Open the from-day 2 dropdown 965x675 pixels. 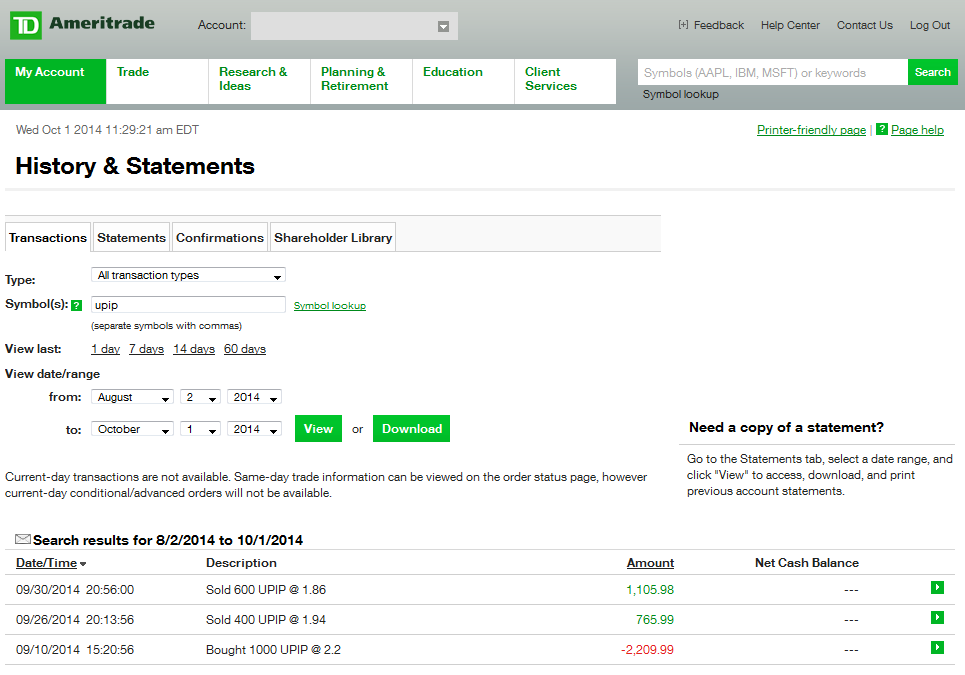pos(200,397)
